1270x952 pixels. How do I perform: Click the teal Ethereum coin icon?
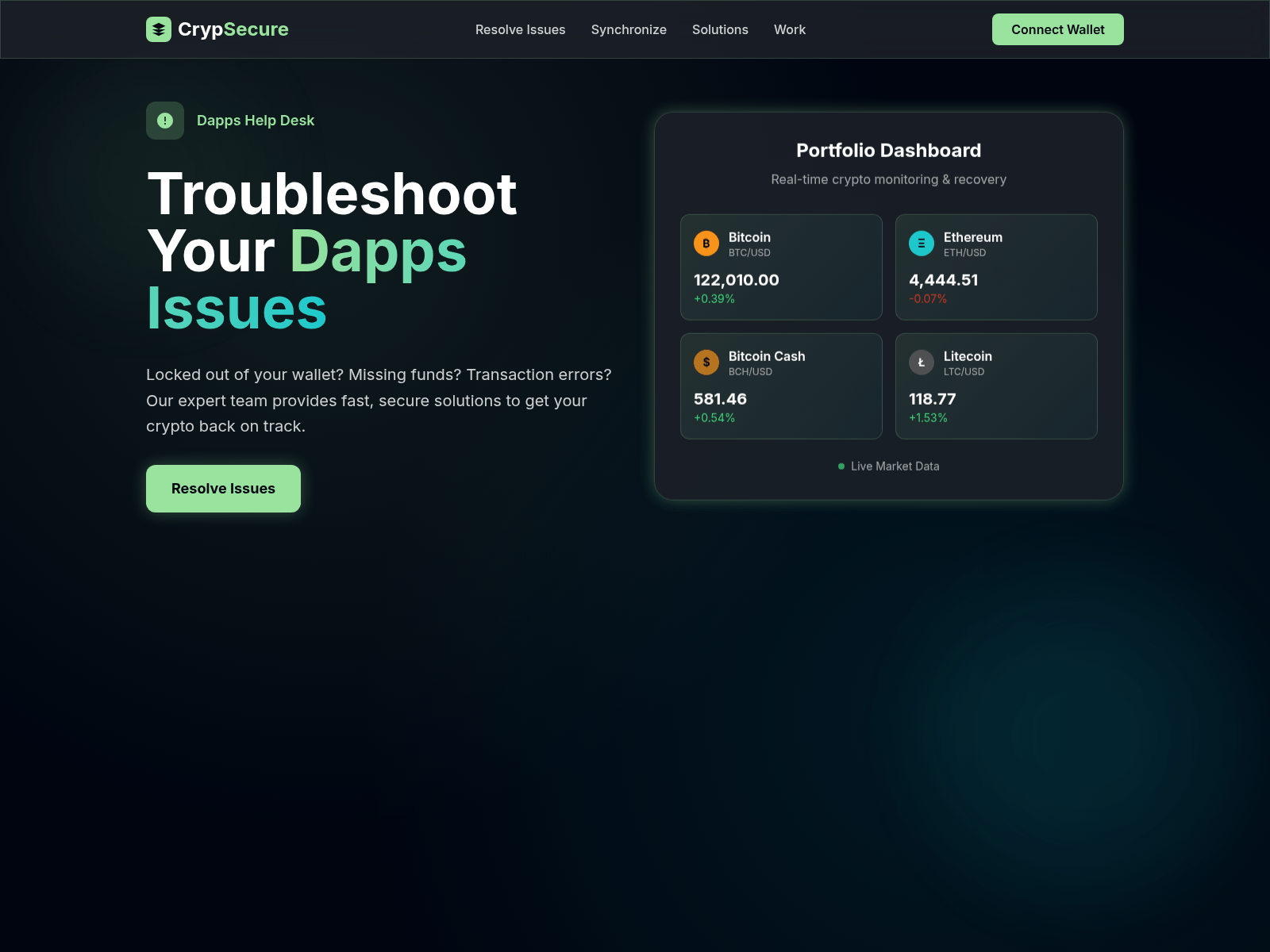click(922, 244)
